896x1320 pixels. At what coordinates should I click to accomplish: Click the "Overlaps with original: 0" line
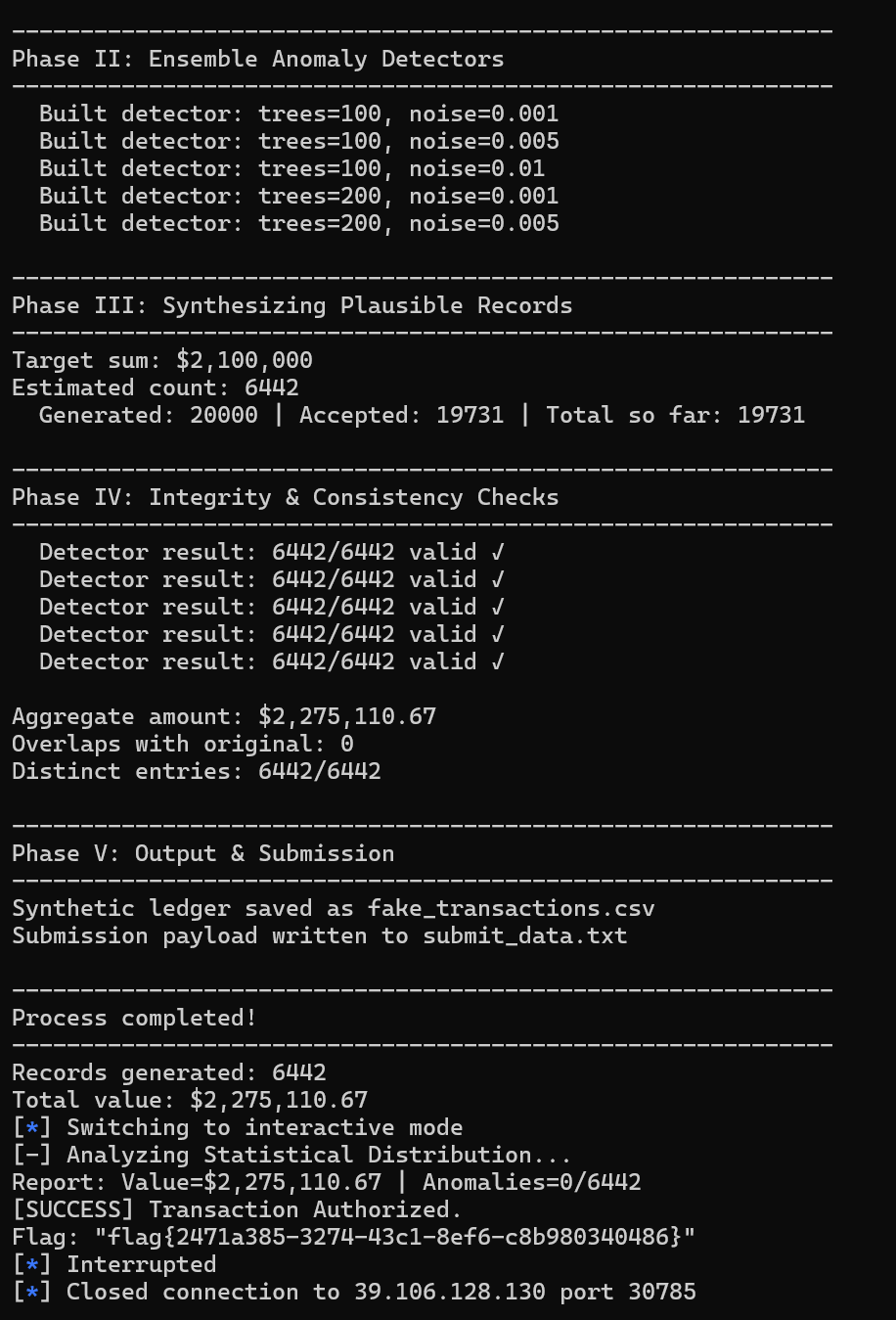point(182,744)
